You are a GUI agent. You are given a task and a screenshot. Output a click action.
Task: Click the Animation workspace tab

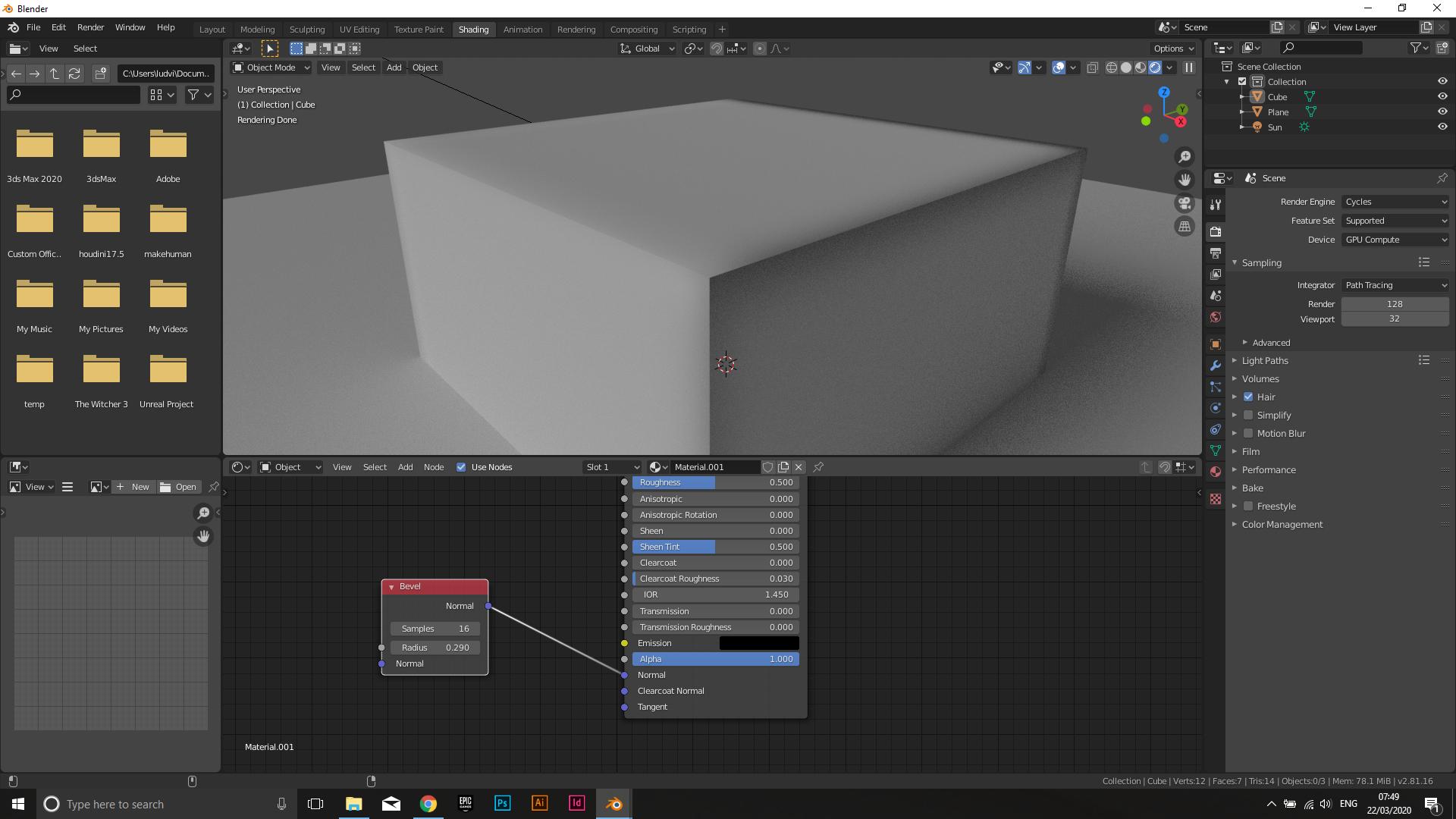522,29
